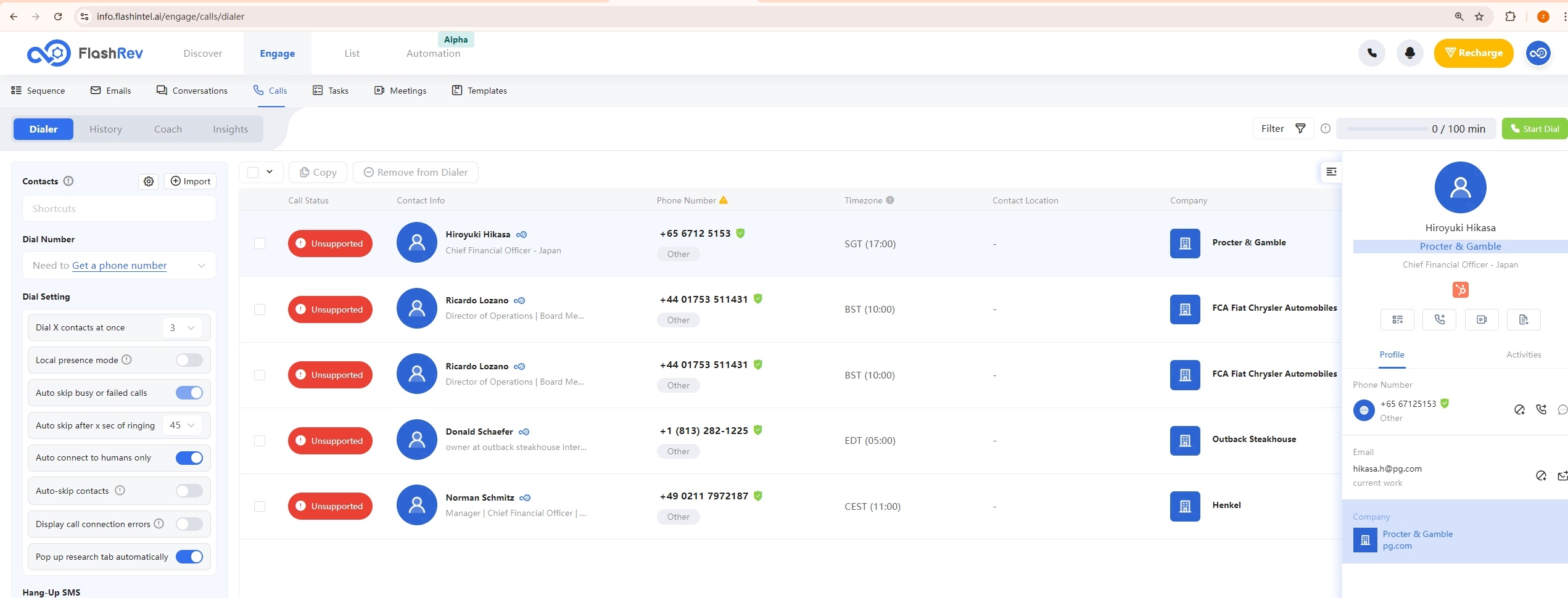Click bookmark star icon in browser bar
The height and width of the screenshot is (598, 1568).
[x=1479, y=17]
